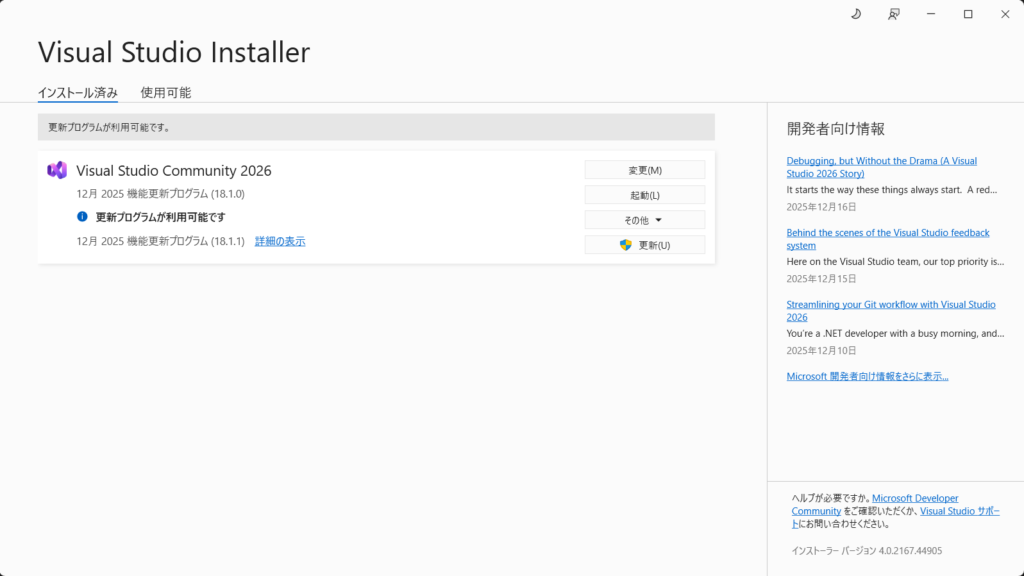Maximize the installer window
1024x576 pixels.
click(968, 14)
